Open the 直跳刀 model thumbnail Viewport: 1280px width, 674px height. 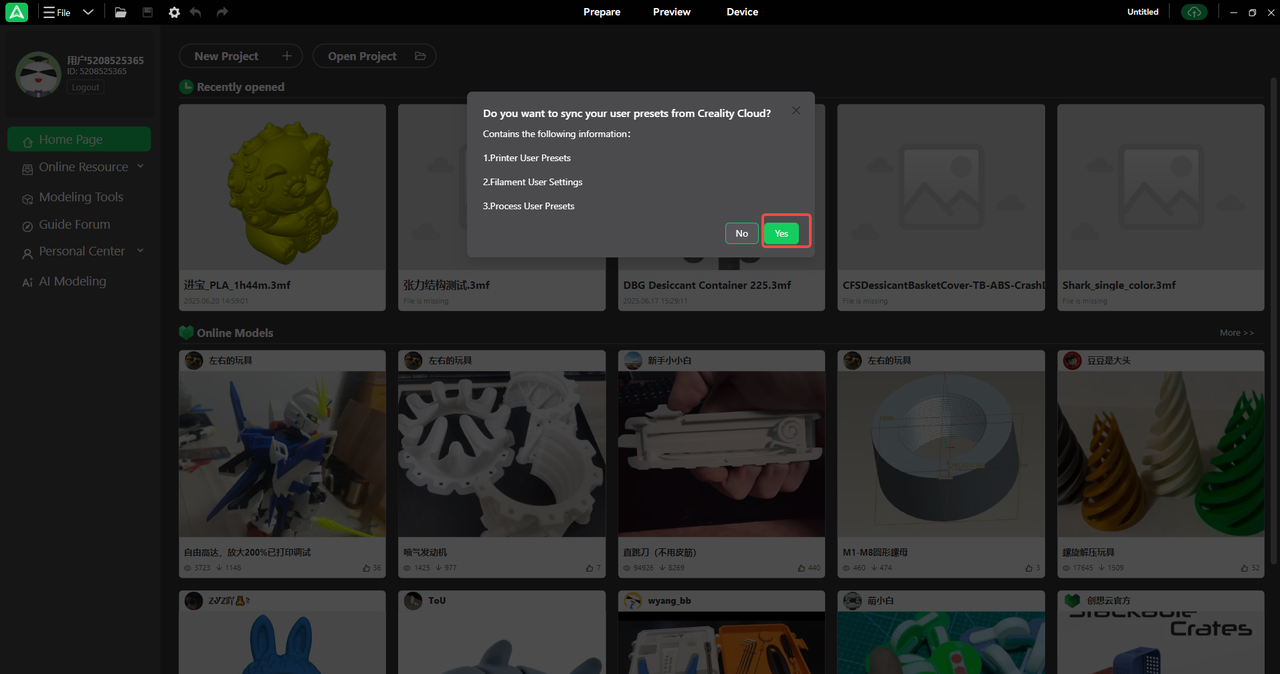721,454
